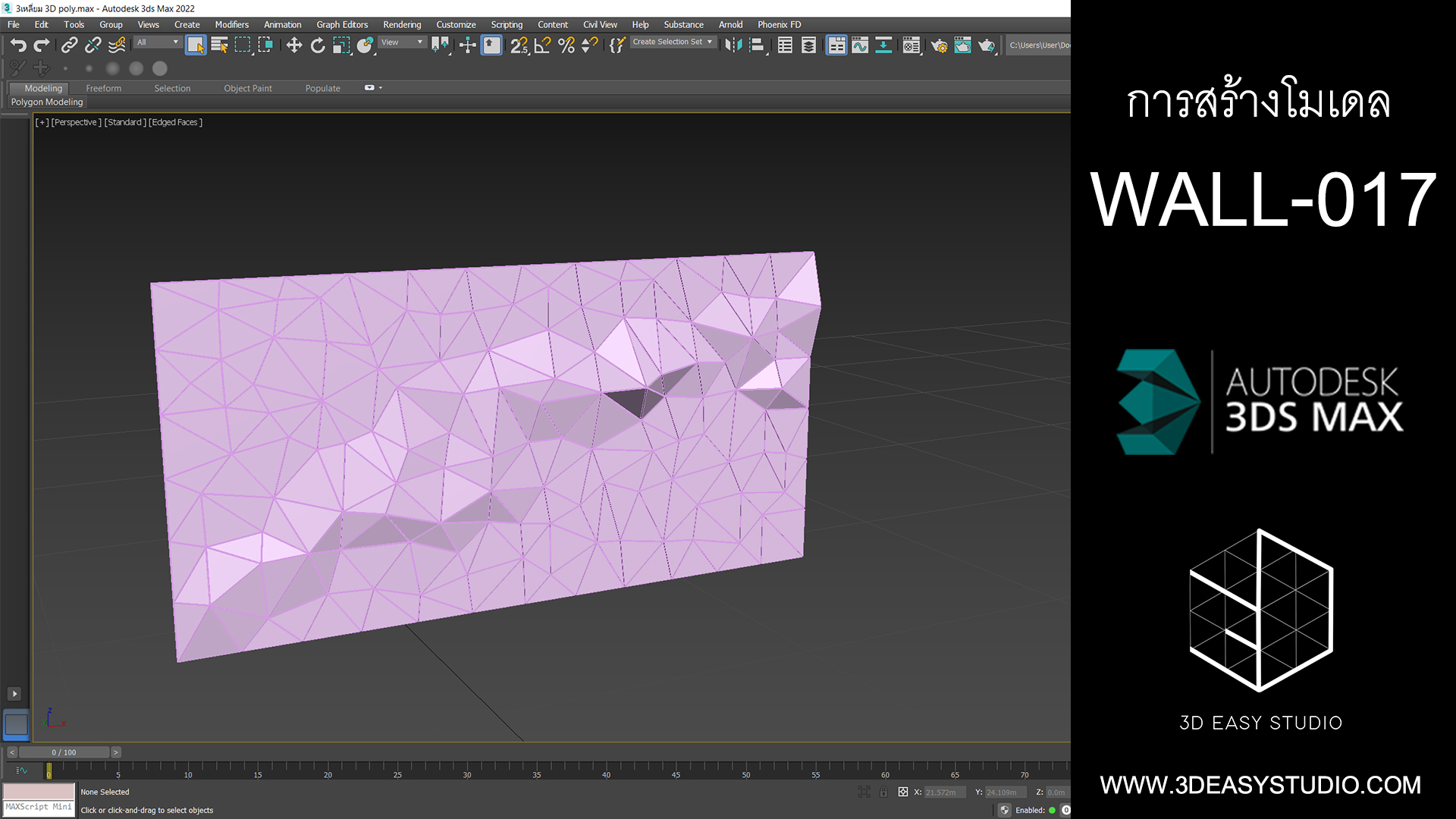The height and width of the screenshot is (819, 1456).
Task: Open Create Selection Set dropdown
Action: click(x=672, y=42)
